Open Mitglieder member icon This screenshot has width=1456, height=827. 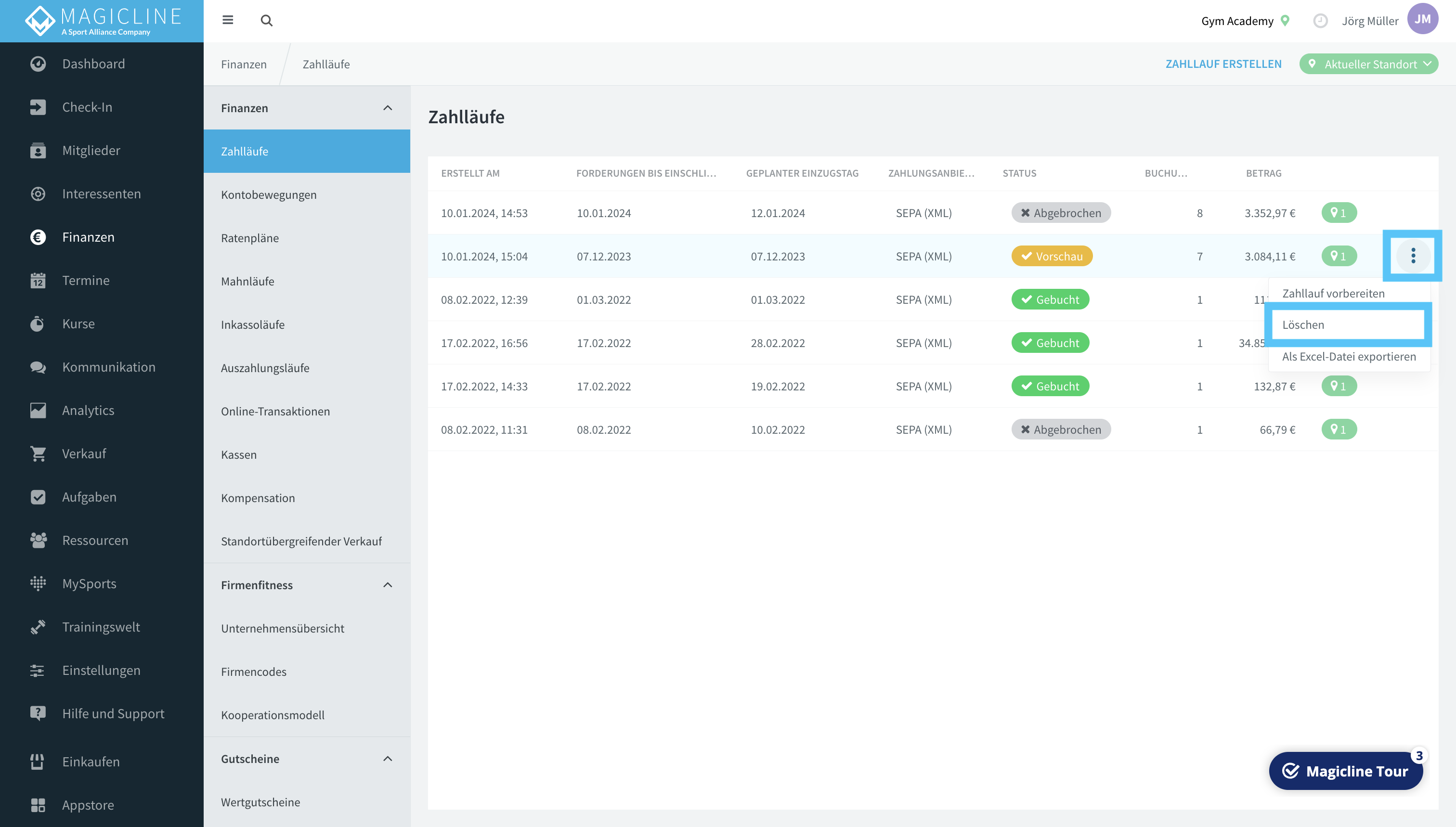coord(38,151)
